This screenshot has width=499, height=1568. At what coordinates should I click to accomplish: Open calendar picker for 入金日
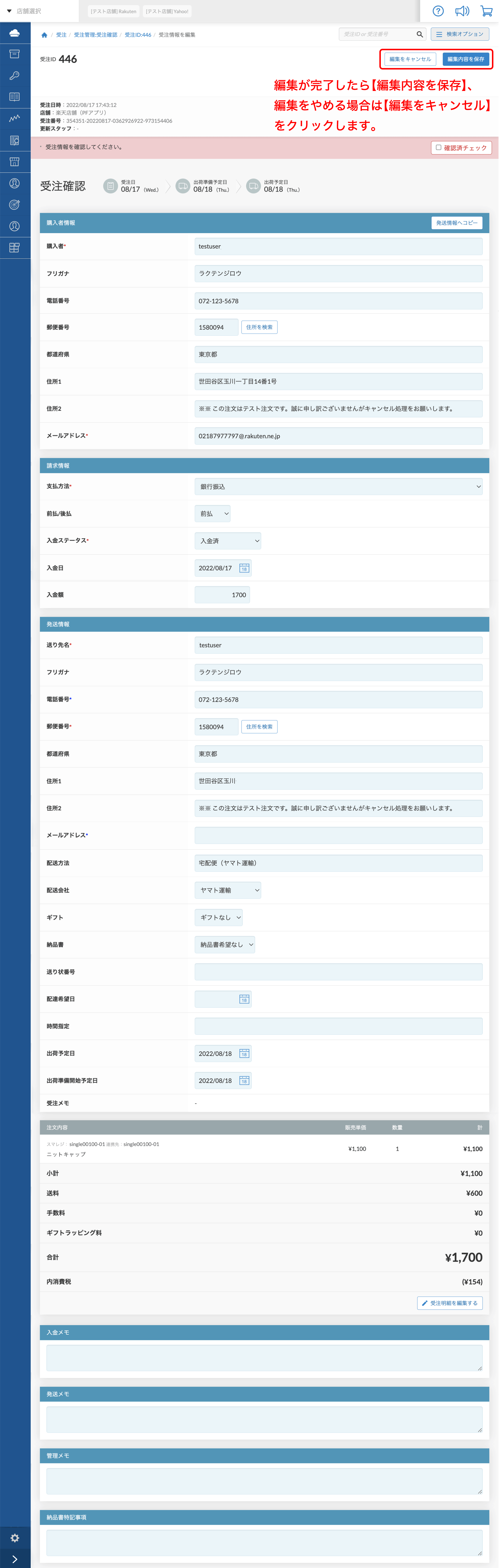point(244,568)
